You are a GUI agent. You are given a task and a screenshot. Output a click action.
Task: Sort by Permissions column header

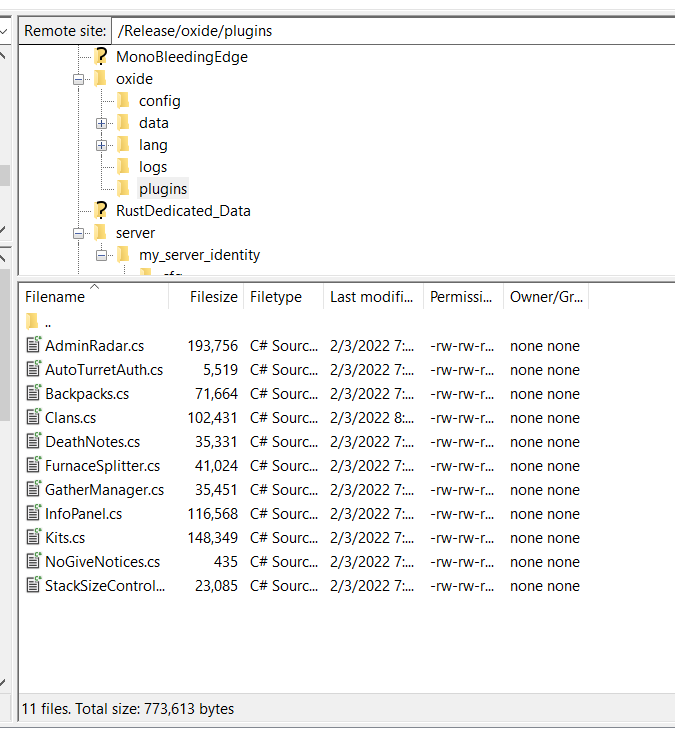pyautogui.click(x=463, y=297)
